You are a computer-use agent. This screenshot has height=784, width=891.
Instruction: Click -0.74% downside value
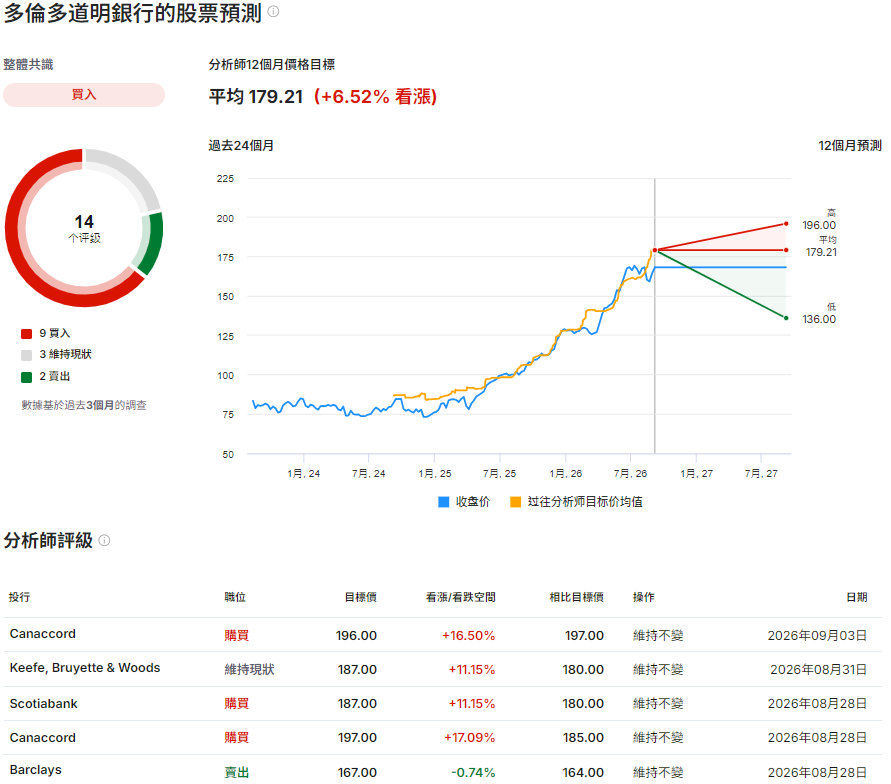(473, 773)
